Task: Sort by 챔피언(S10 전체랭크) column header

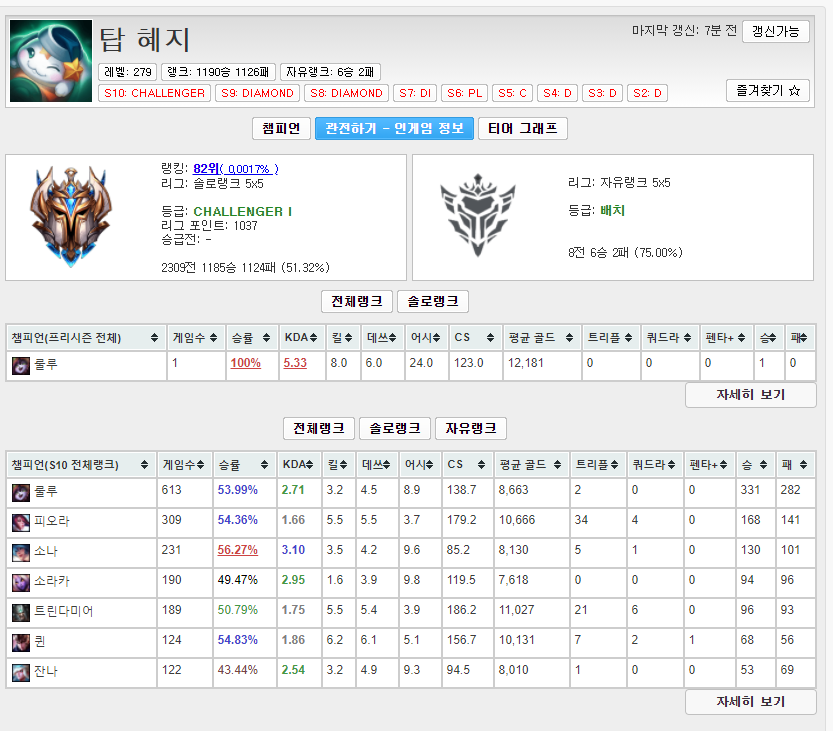Action: tap(81, 465)
